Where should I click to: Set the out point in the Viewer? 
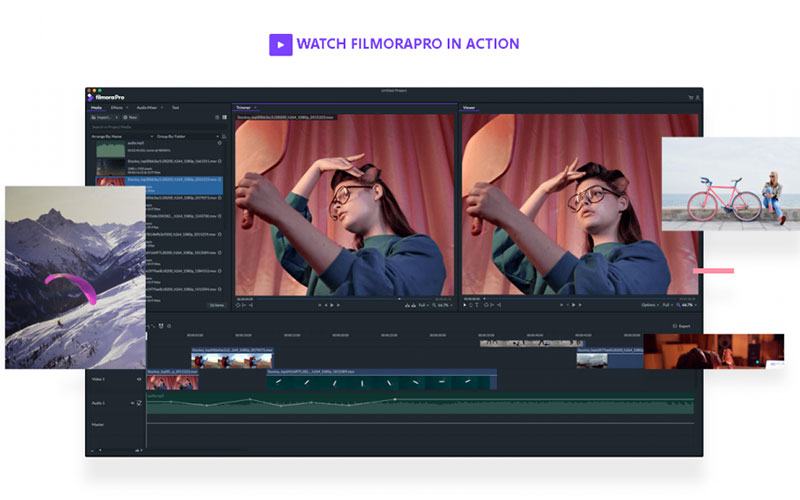pos(499,305)
